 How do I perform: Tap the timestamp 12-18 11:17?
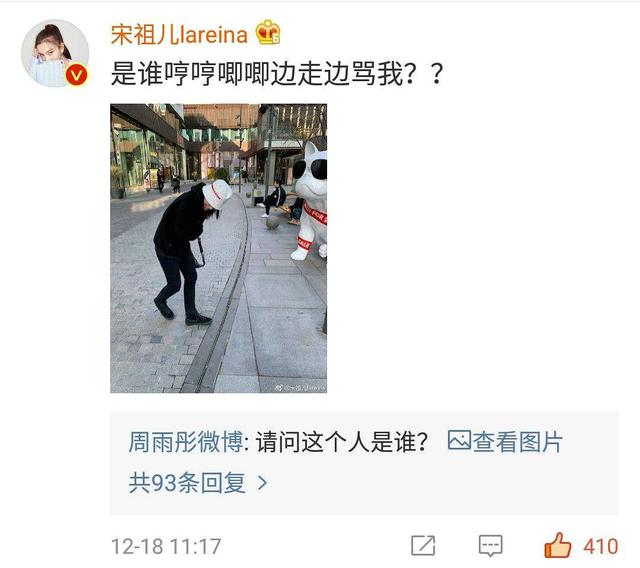[x=166, y=546]
